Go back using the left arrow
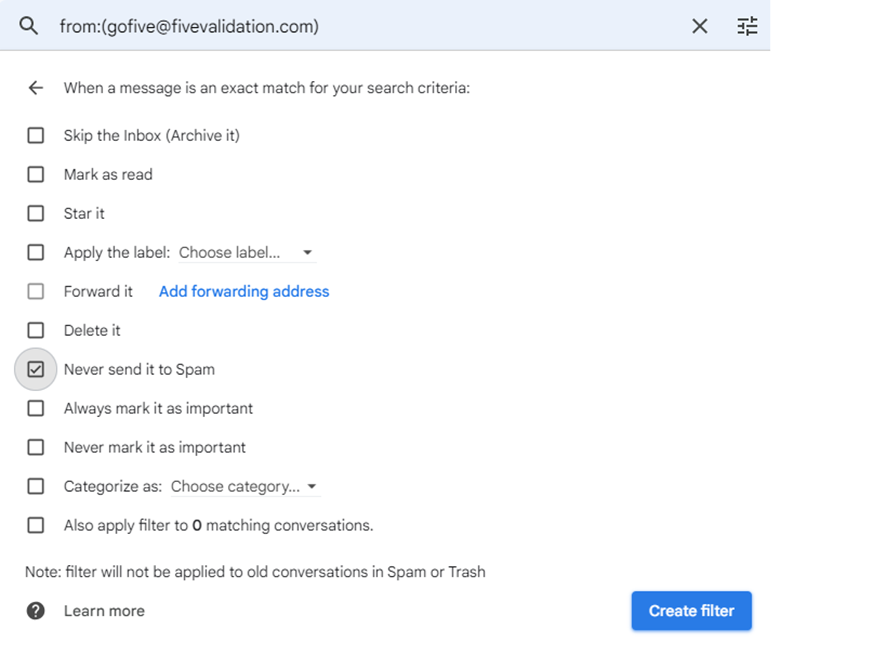 [x=36, y=88]
